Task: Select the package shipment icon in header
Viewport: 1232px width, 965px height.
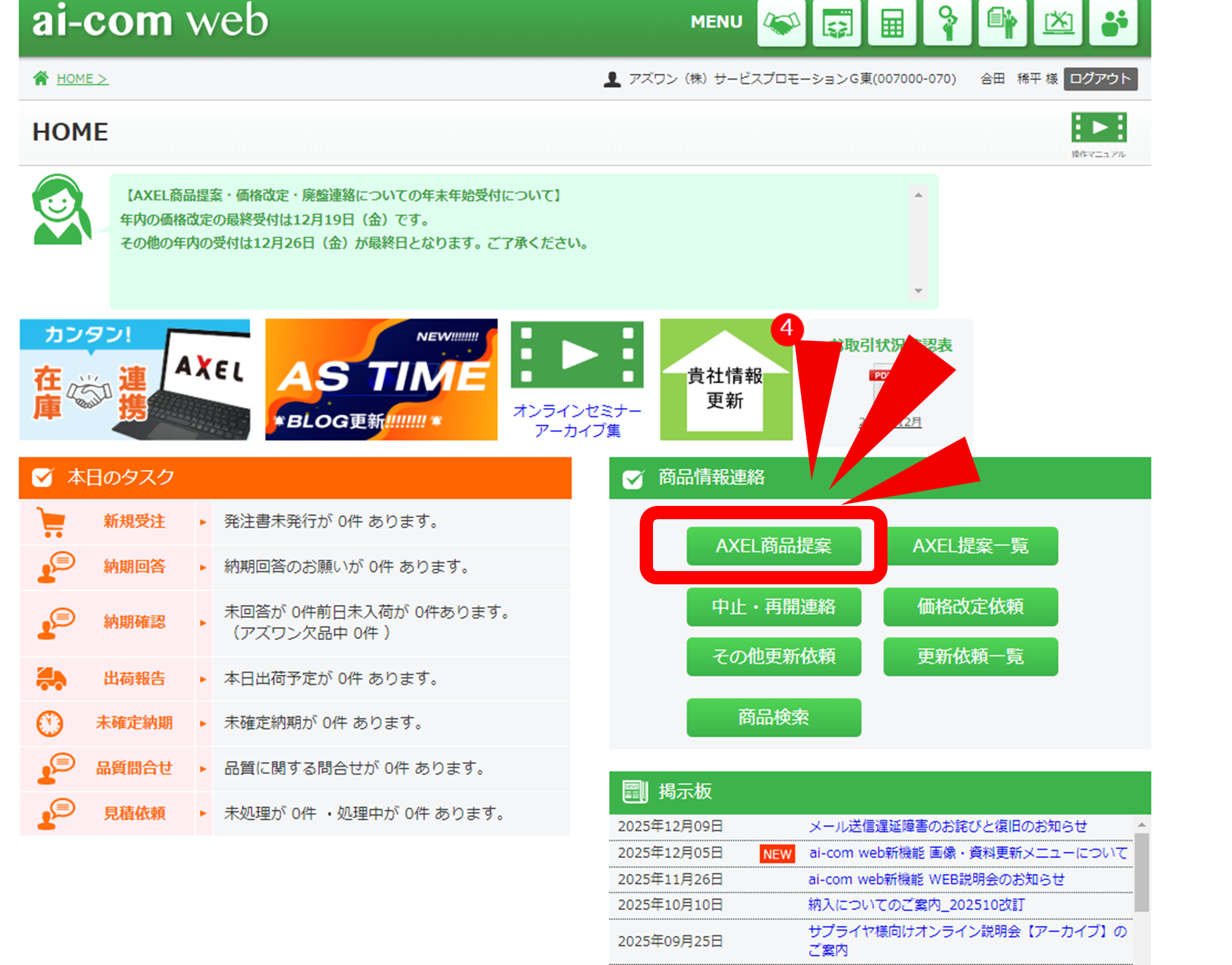Action: coord(837,23)
